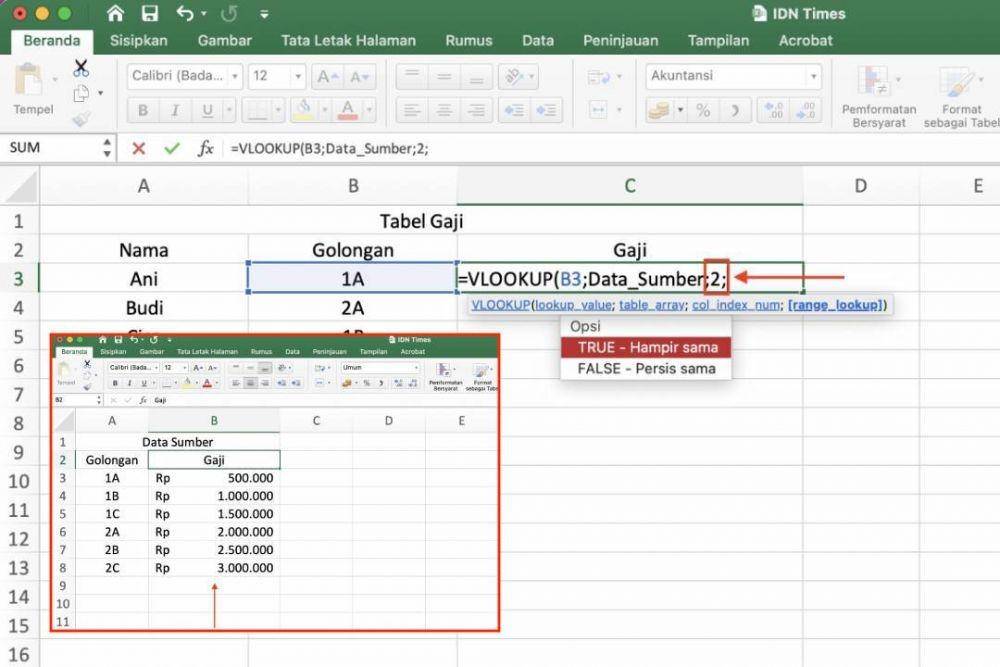
Task: Go to the Peninjauan tab
Action: pos(621,41)
